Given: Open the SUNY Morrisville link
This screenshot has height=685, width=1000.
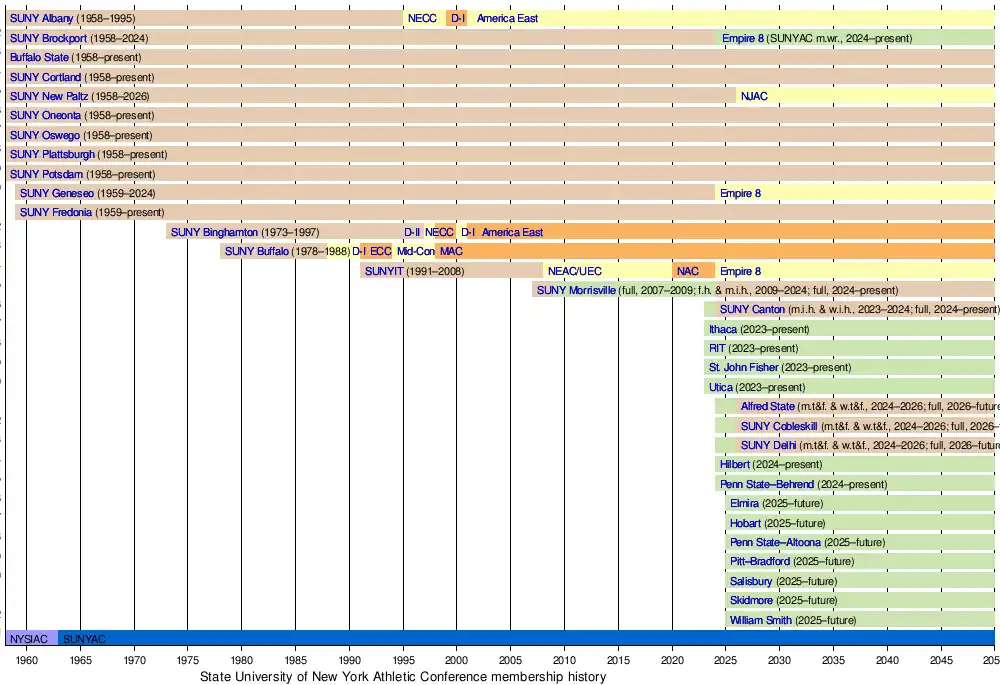Looking at the screenshot, I should point(576,291).
